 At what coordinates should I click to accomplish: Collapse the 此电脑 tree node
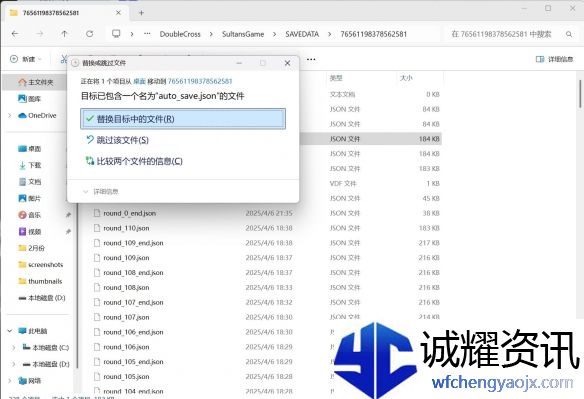click(10, 331)
